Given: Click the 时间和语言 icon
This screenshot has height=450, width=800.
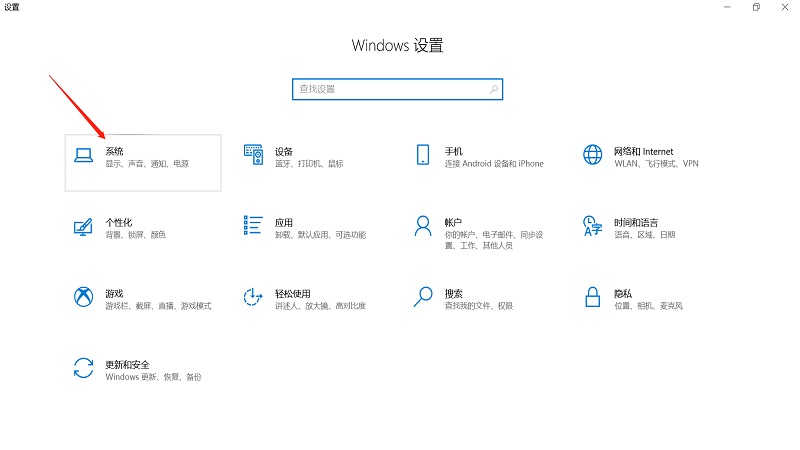Looking at the screenshot, I should (x=593, y=226).
